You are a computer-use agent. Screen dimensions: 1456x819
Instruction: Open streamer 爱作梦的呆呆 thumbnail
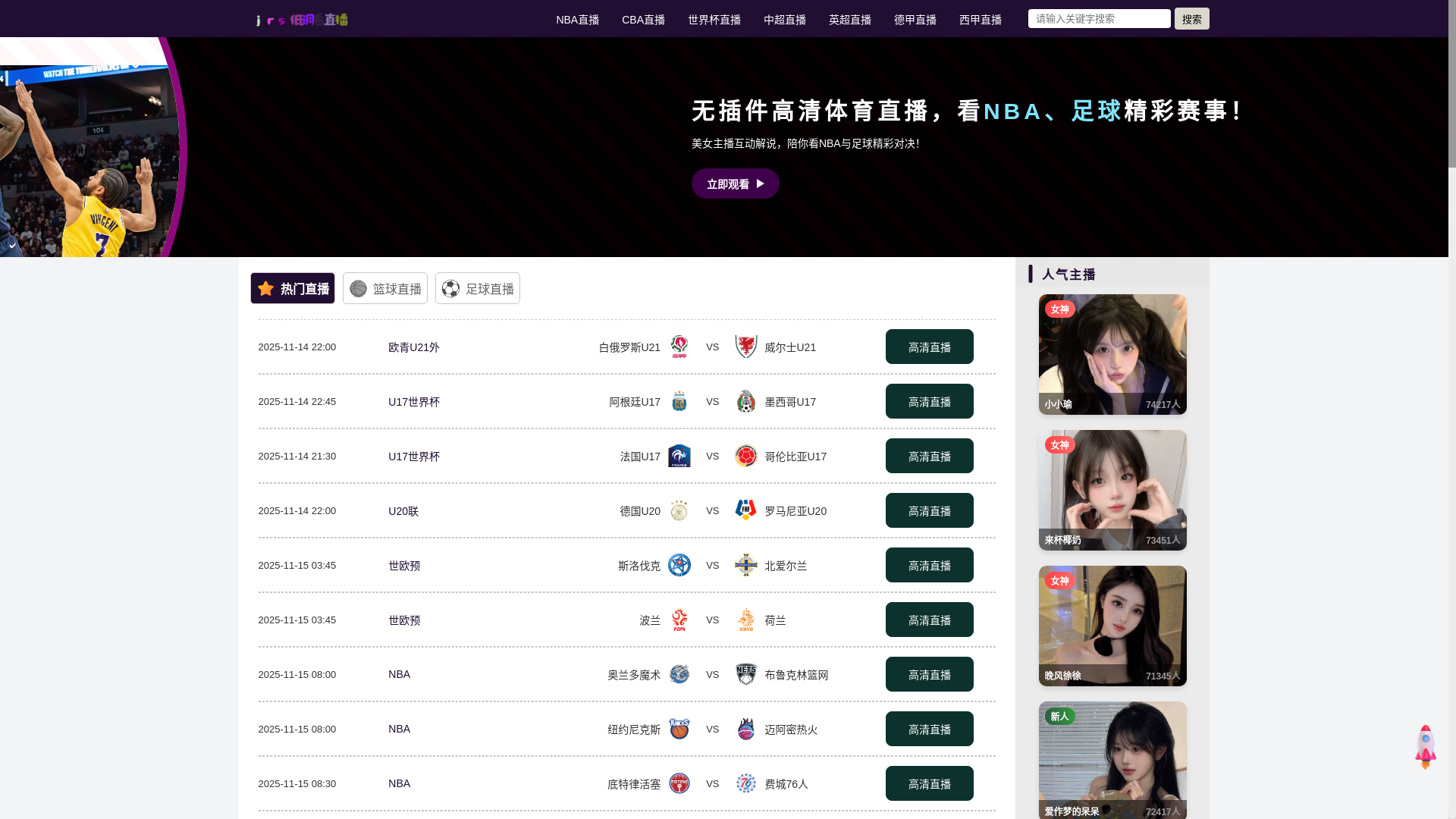click(x=1112, y=760)
